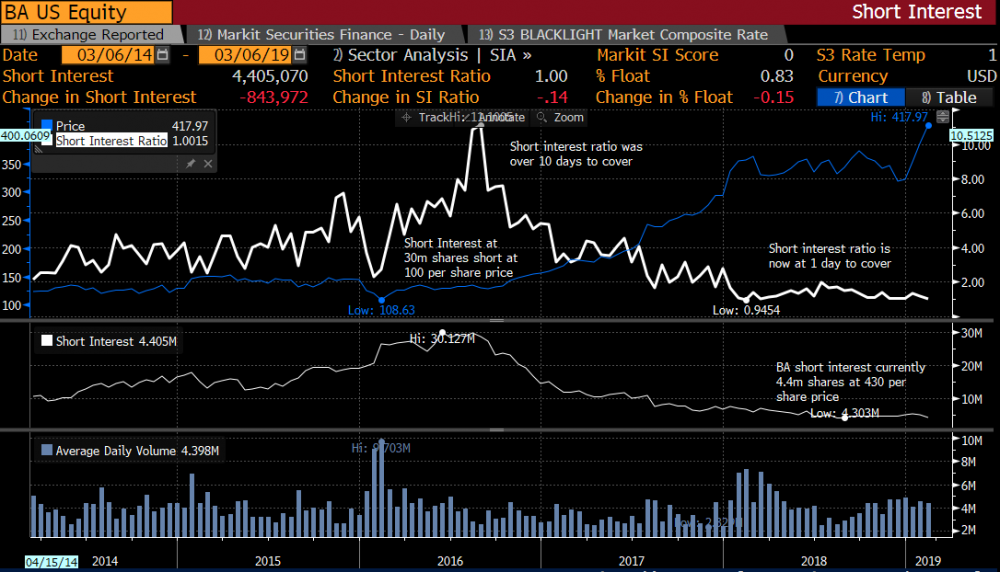Click the Short Interest title in header bar
The width and height of the screenshot is (1000, 572).
point(917,12)
